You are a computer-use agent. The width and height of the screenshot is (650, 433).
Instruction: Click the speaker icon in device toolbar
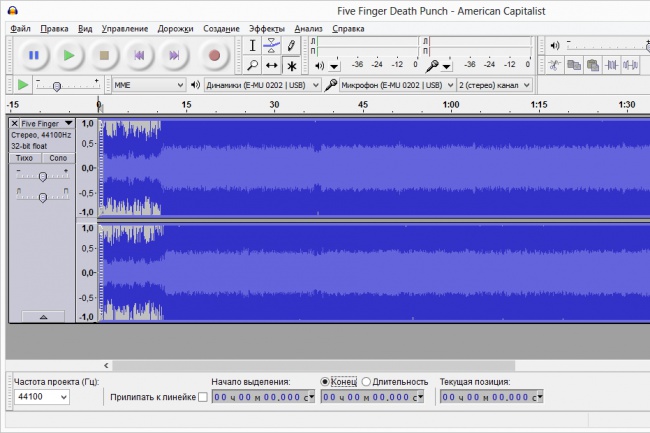coord(195,85)
